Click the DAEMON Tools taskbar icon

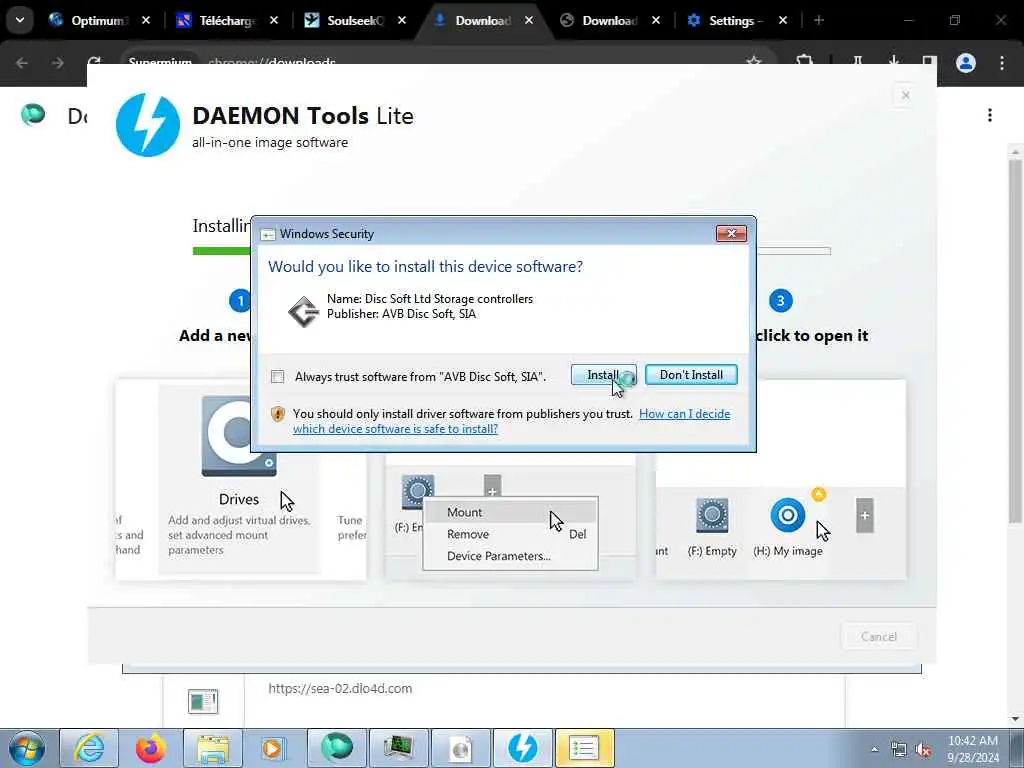pyautogui.click(x=522, y=748)
